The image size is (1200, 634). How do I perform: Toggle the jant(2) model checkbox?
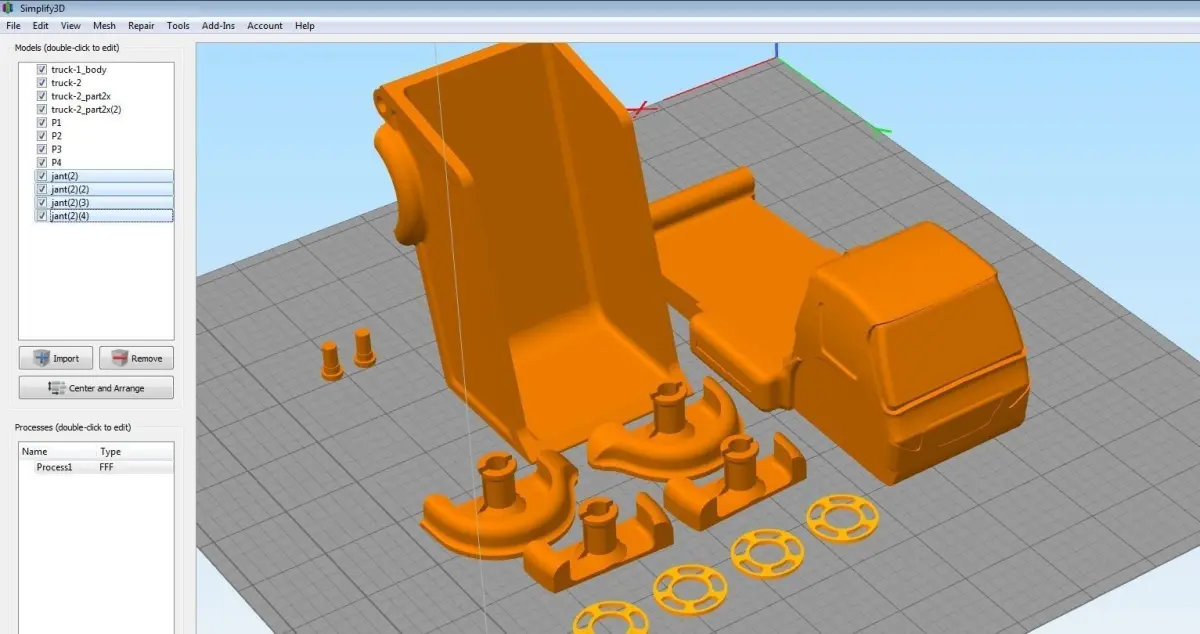(x=42, y=176)
